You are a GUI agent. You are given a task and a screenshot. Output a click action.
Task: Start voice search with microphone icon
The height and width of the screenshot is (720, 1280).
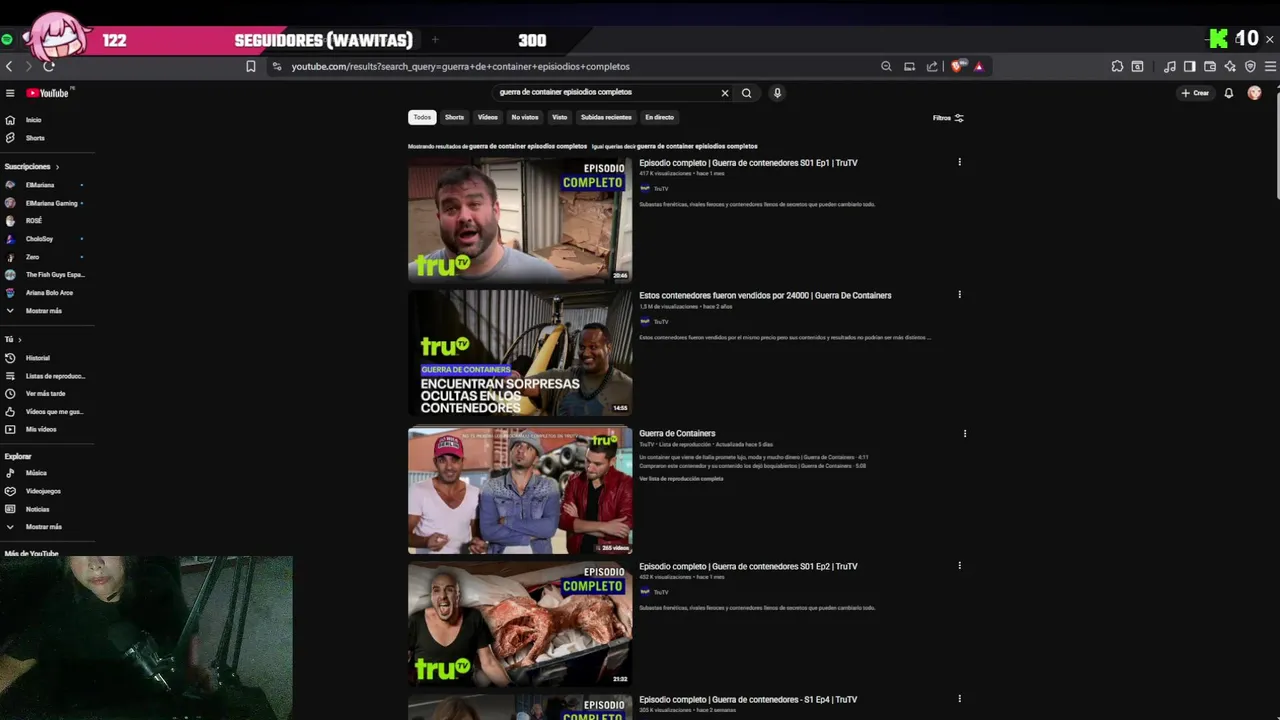click(777, 93)
